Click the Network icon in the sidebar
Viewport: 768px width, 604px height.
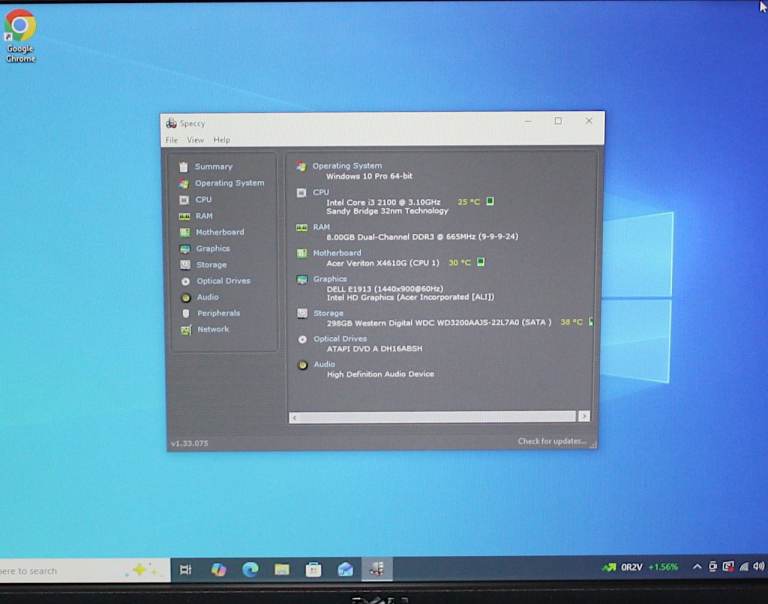pos(186,330)
